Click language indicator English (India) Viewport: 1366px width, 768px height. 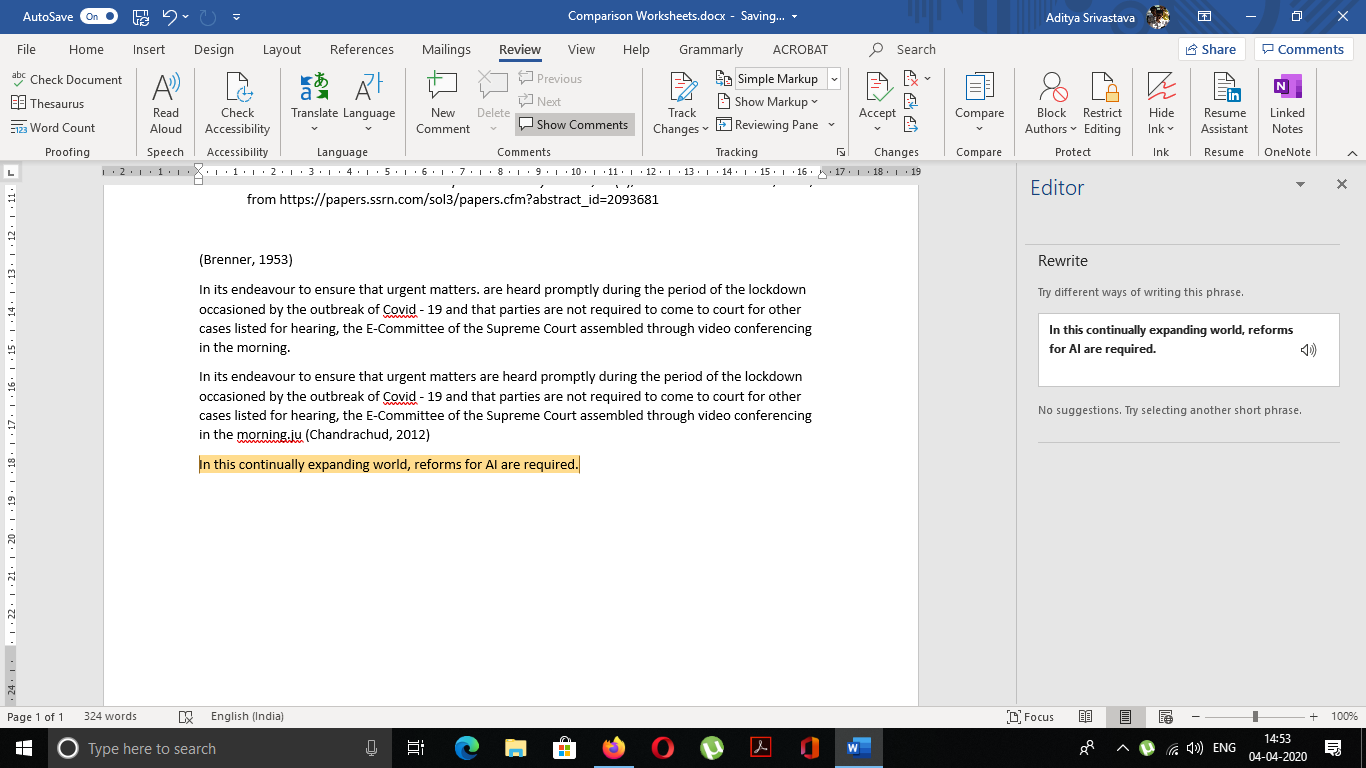(x=247, y=717)
